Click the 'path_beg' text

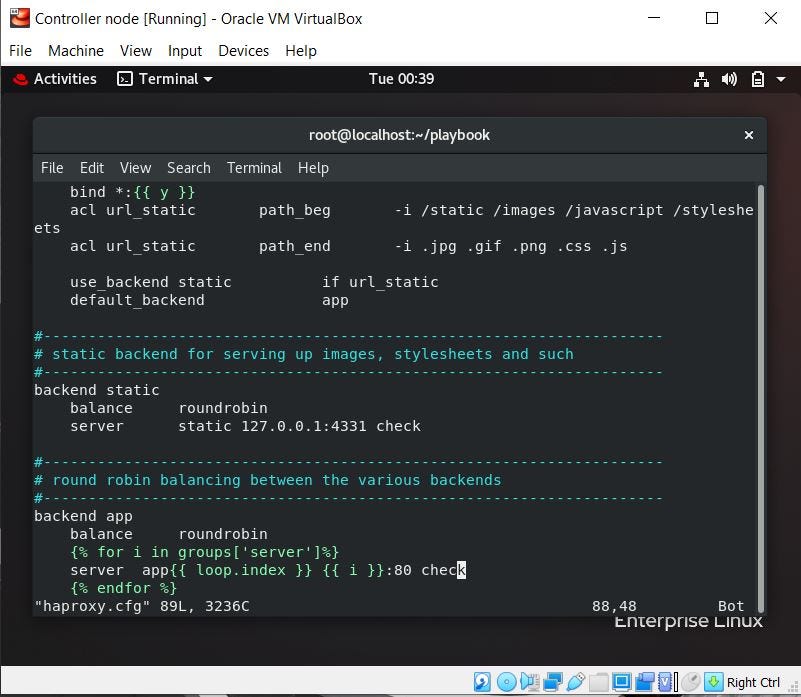coord(295,211)
